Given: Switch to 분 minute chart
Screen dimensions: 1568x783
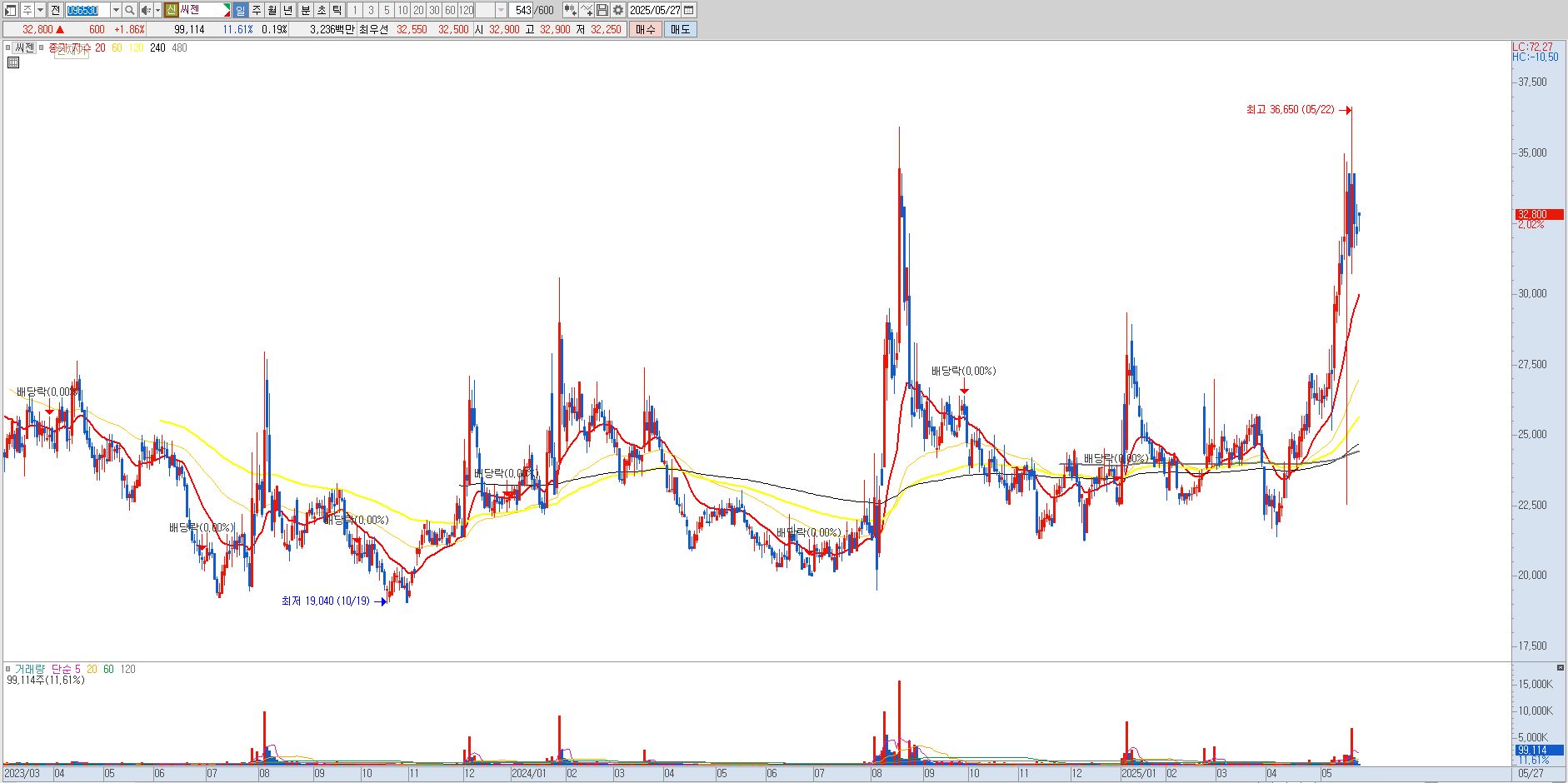Looking at the screenshot, I should (x=305, y=10).
